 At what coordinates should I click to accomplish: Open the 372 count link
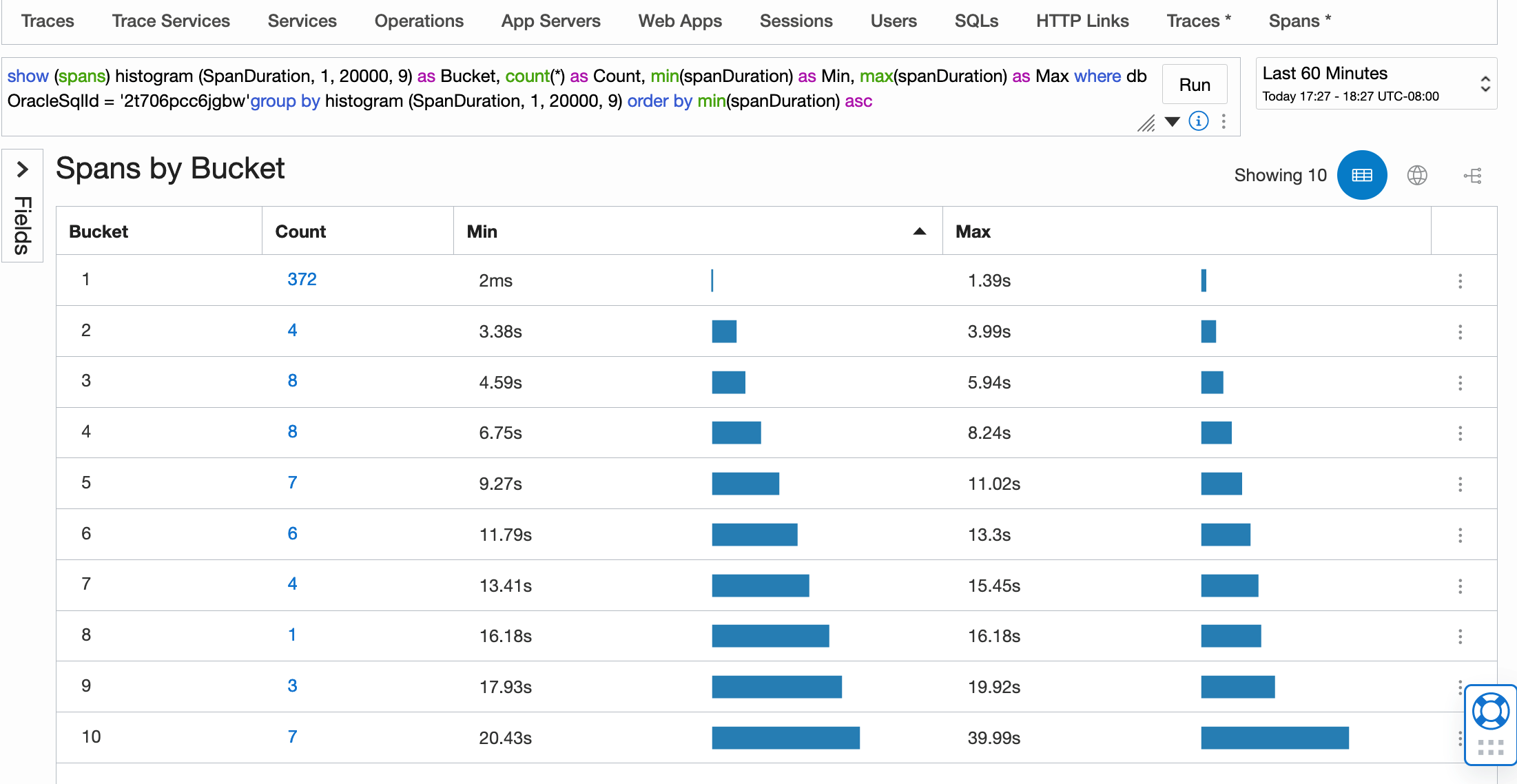coord(302,279)
